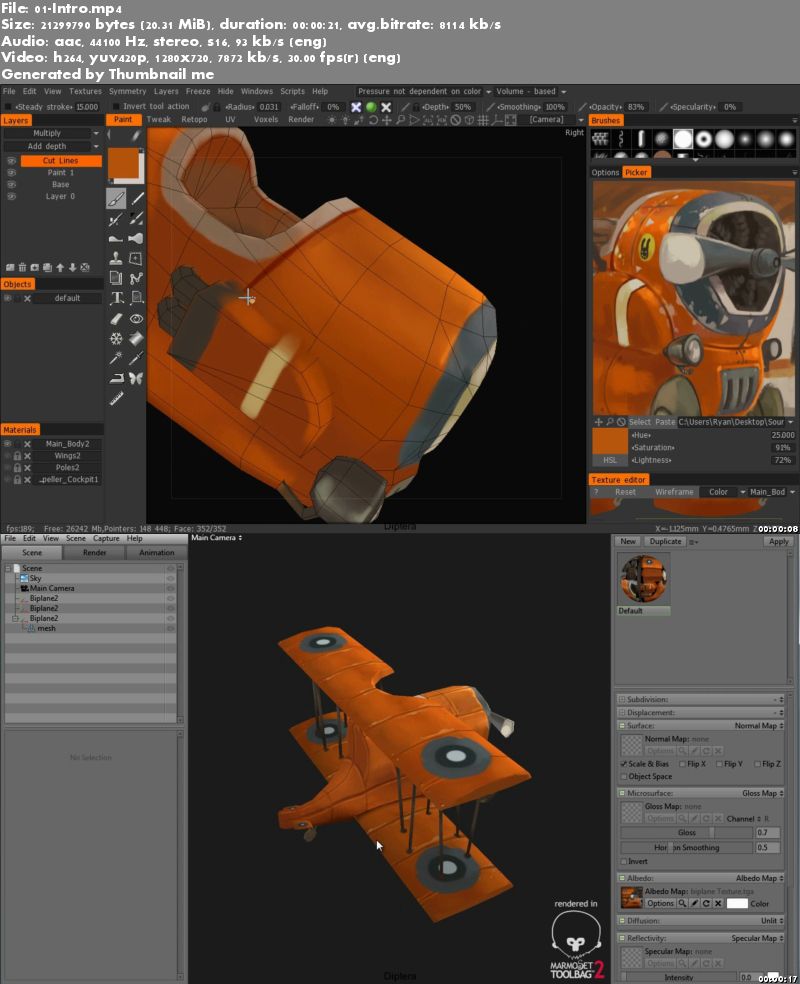Open the Pressure not dependent on color dropdown
The image size is (800, 984).
(x=424, y=92)
